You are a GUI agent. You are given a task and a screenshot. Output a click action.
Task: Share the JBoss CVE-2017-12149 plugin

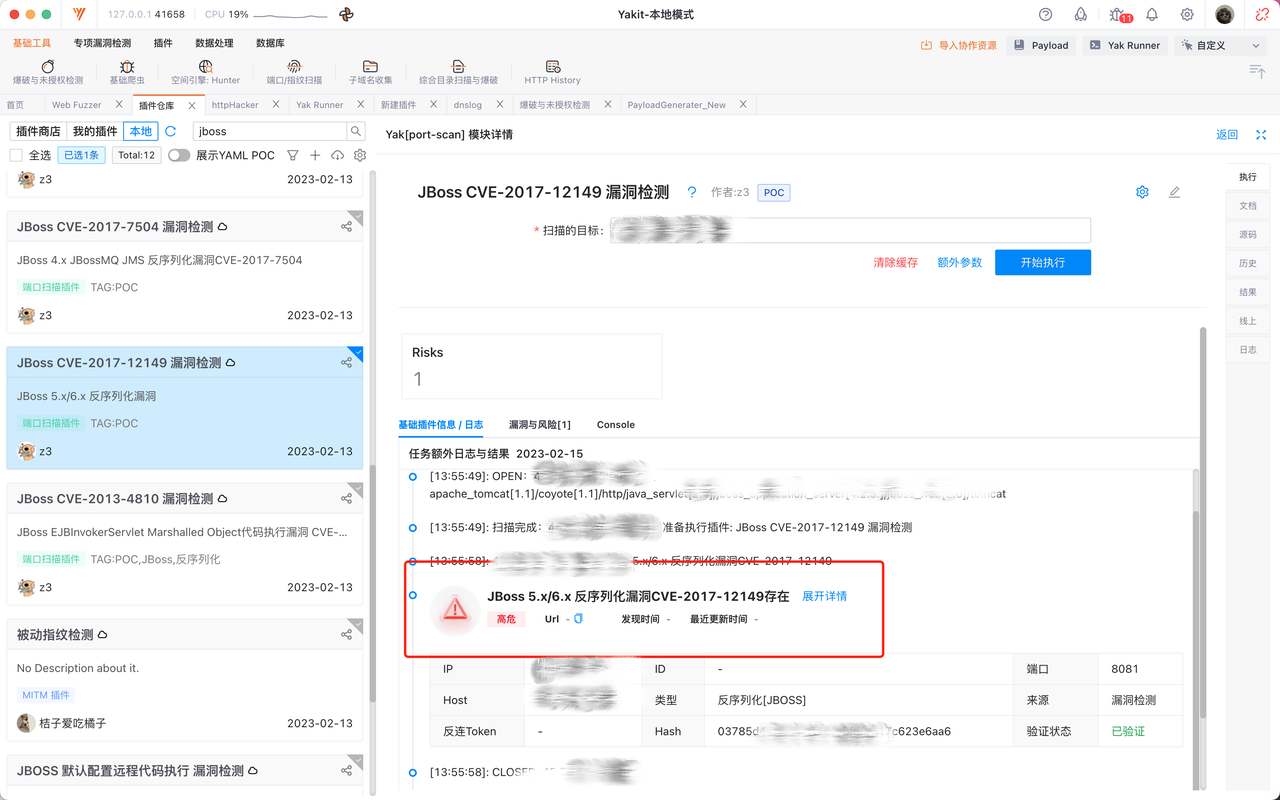[346, 363]
